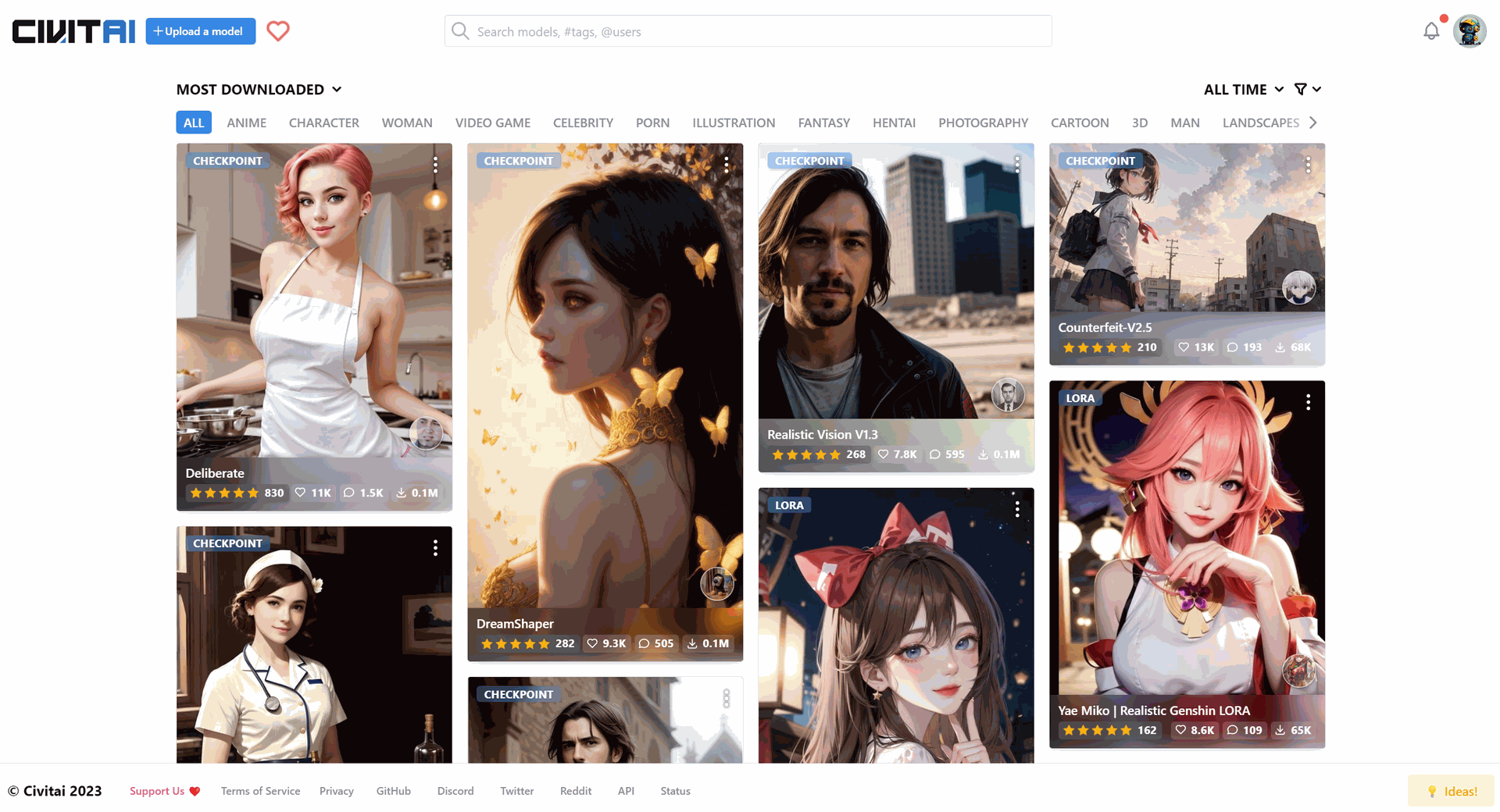Open options menu on Counterfeit-V2.5 card
1500x812 pixels.
(x=1309, y=164)
